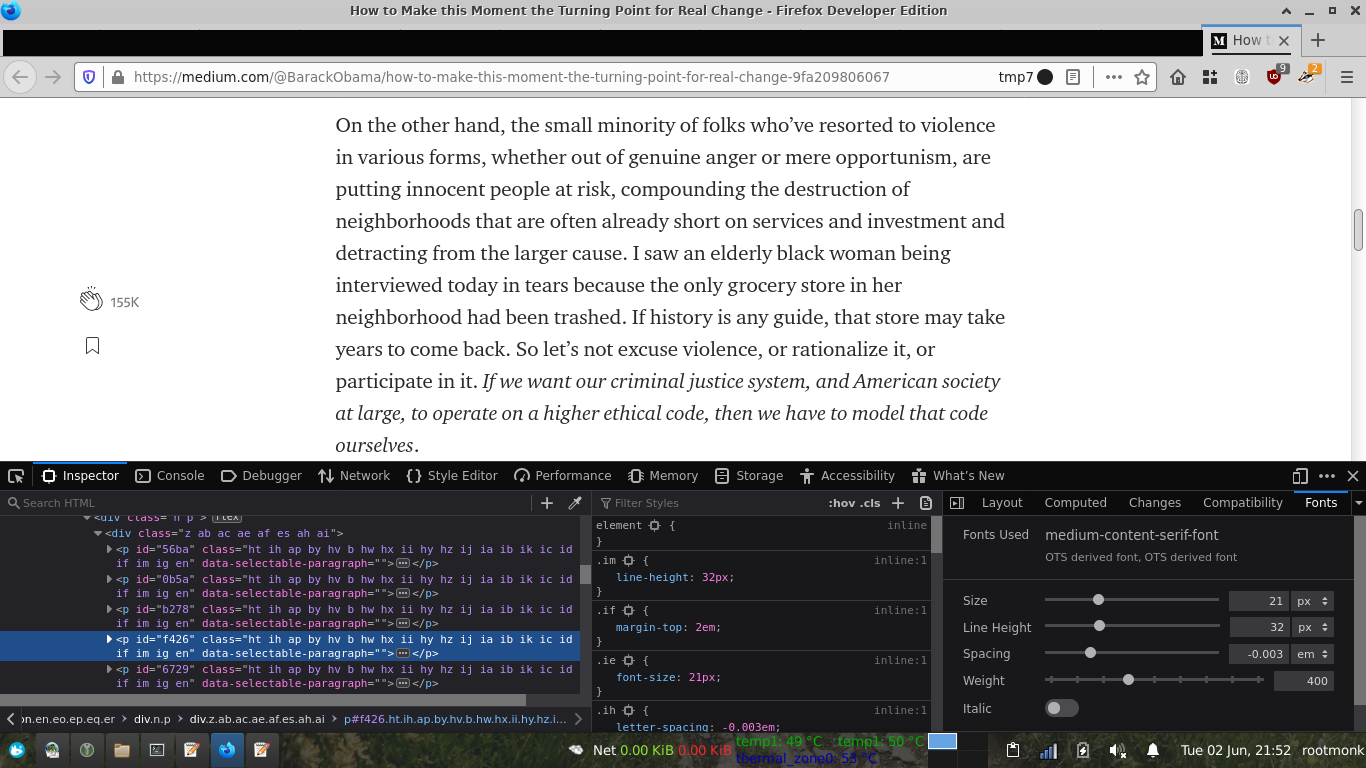
Task: Activate the element picker tool
Action: pyautogui.click(x=16, y=476)
